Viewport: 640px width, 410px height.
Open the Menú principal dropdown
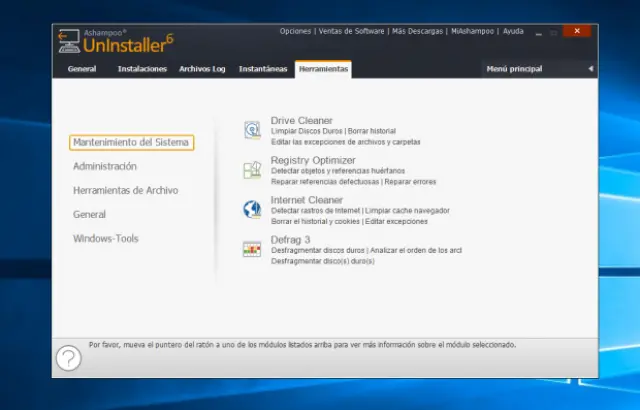pos(513,69)
